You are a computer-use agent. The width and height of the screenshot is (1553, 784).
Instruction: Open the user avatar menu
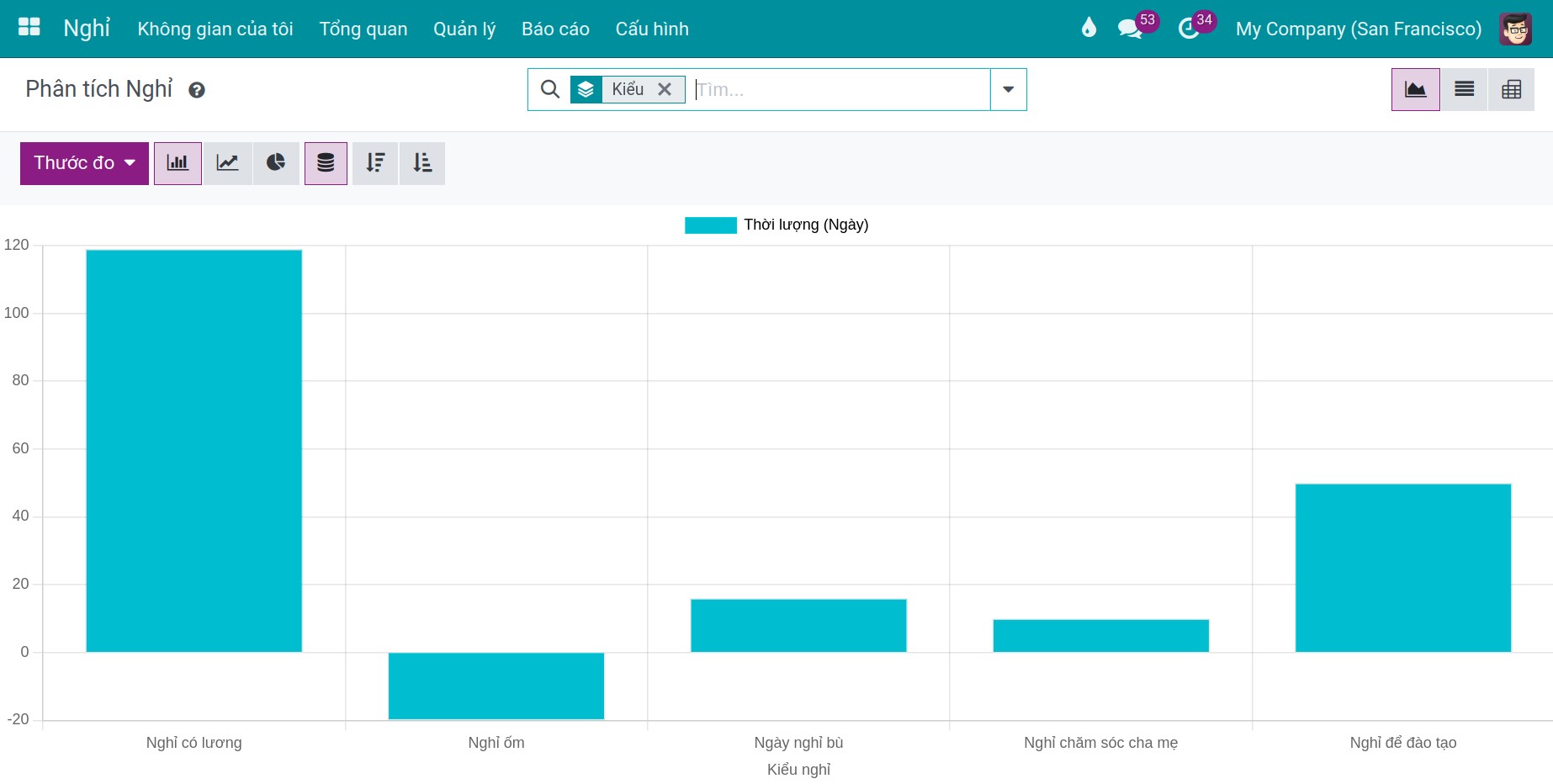click(x=1515, y=29)
